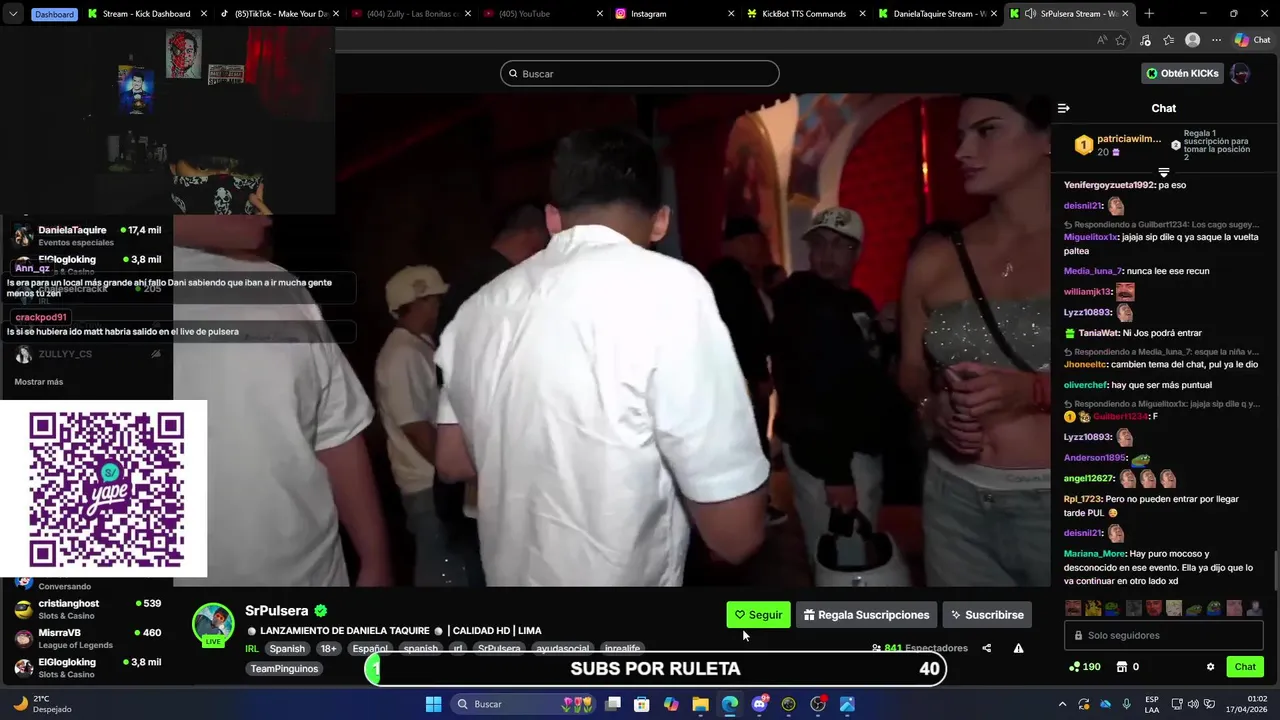Click the microphone tray icon
Image resolution: width=1280 pixels, height=720 pixels.
(x=1127, y=704)
